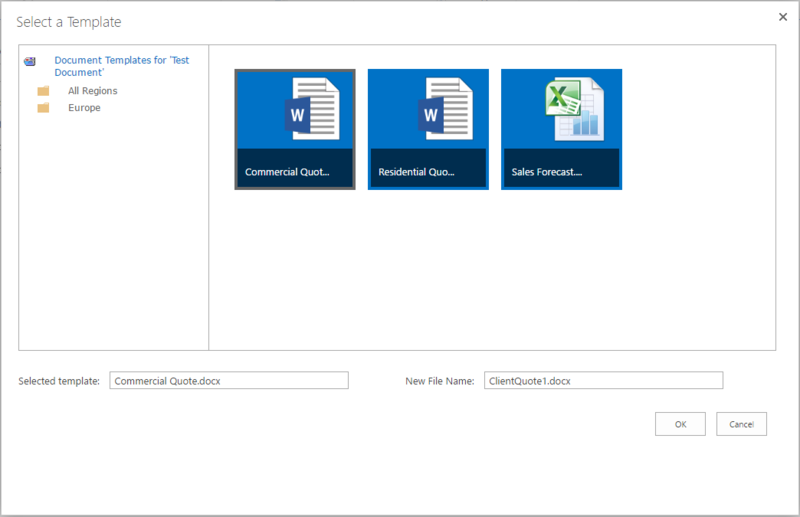Click the Europe folder icon
Viewport: 800px width, 517px height.
click(x=43, y=108)
